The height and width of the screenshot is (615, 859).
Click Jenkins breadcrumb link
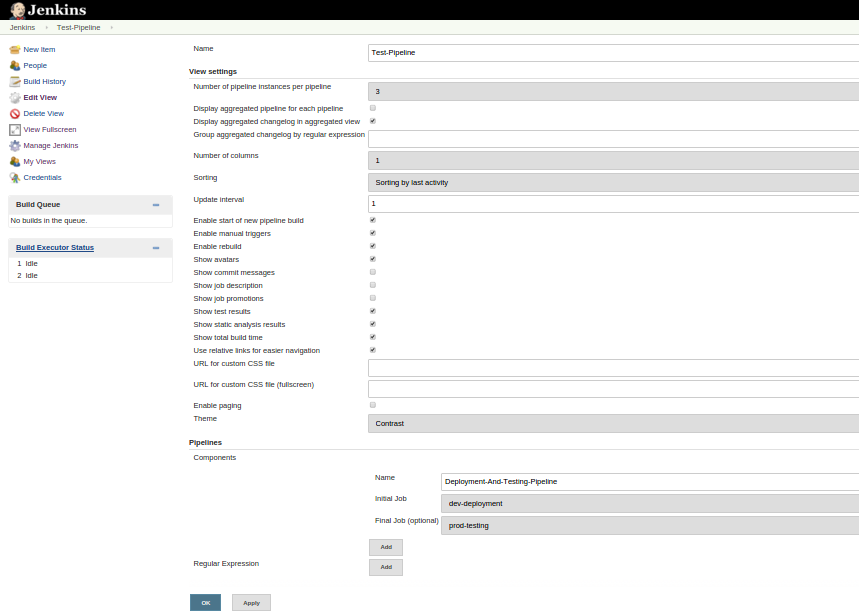point(22,27)
